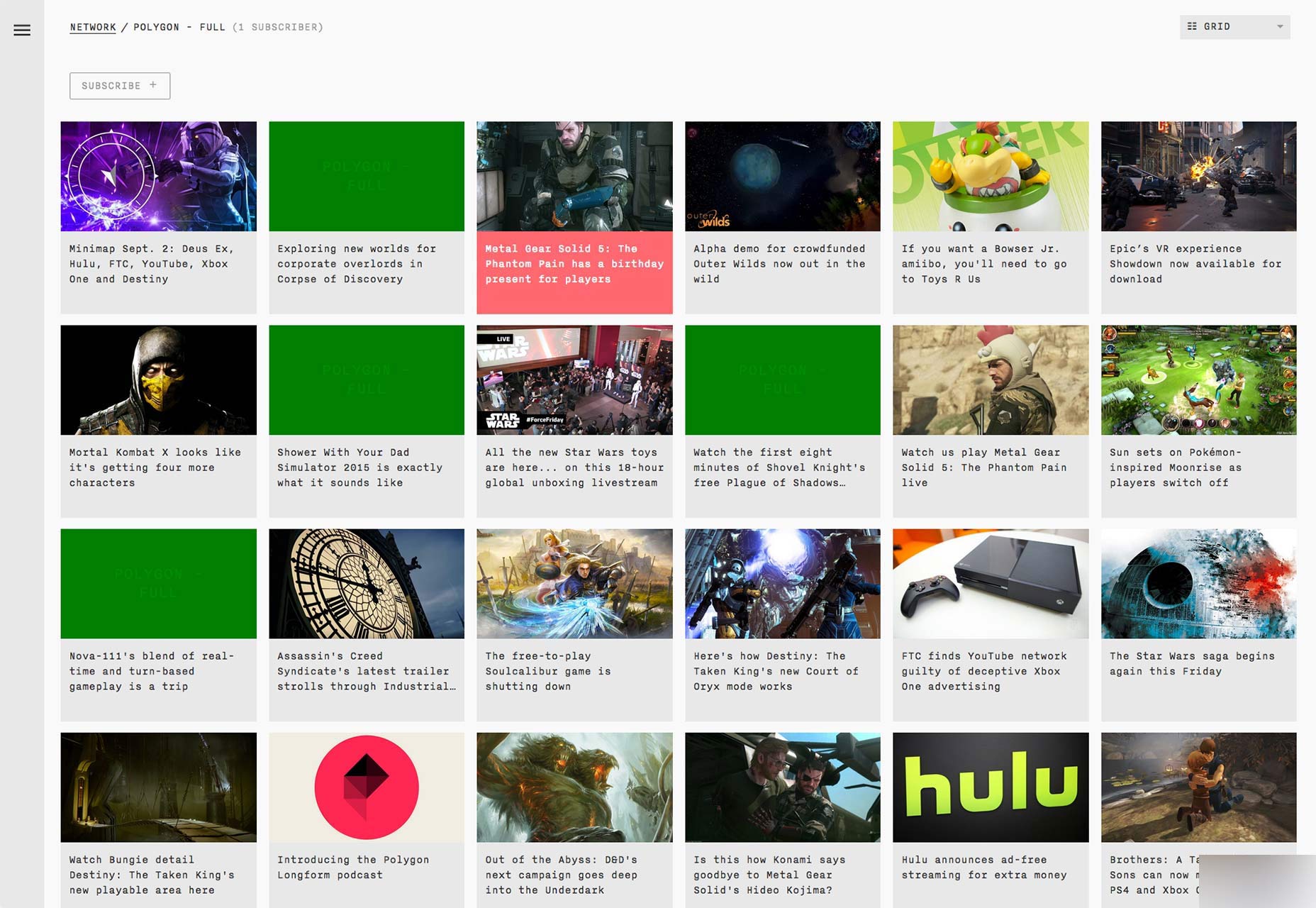The height and width of the screenshot is (908, 1316).
Task: Open 'Alpha demo for crowdfunded Outer Wilds' headline
Action: [779, 264]
